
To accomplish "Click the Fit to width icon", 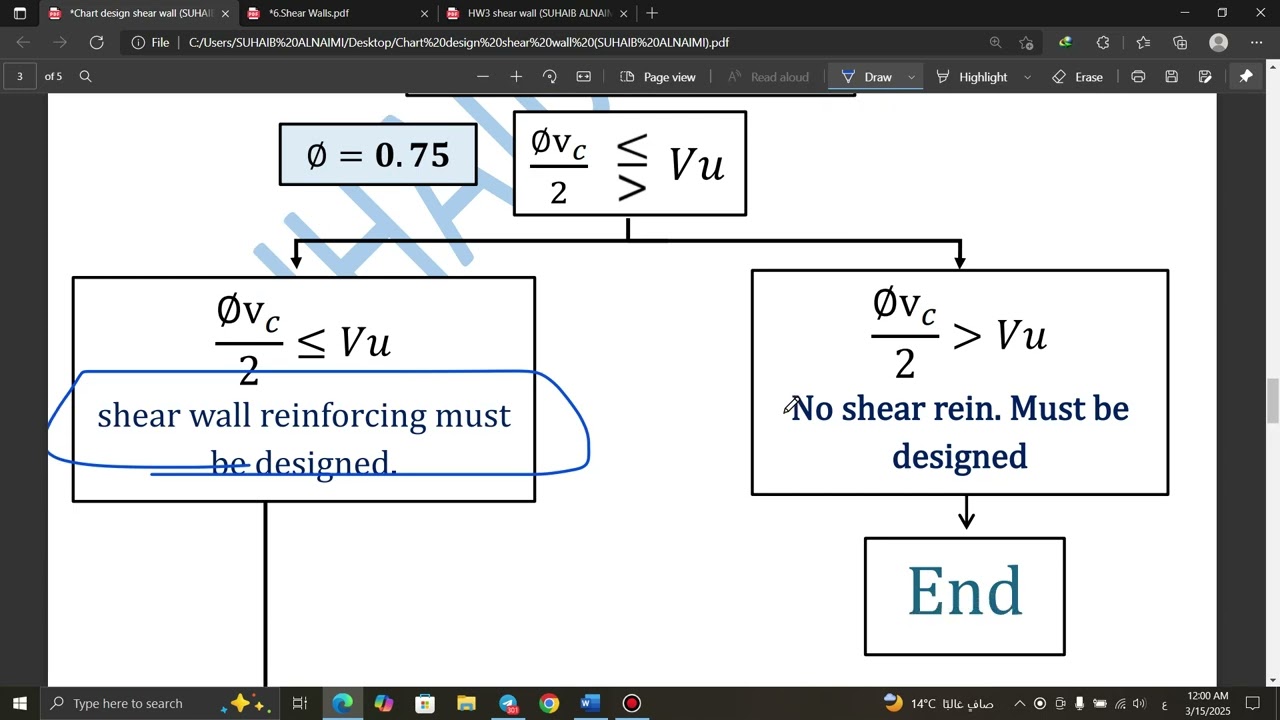I will tap(584, 77).
